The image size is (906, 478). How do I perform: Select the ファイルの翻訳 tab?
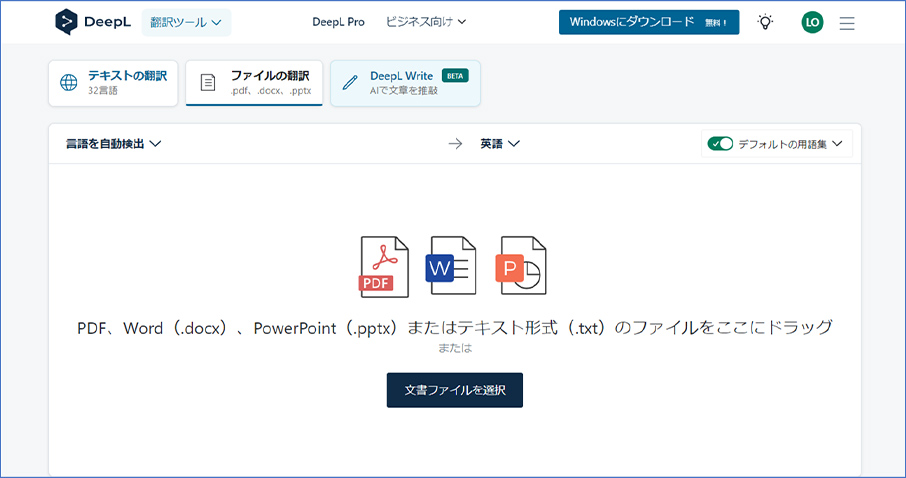pos(254,83)
